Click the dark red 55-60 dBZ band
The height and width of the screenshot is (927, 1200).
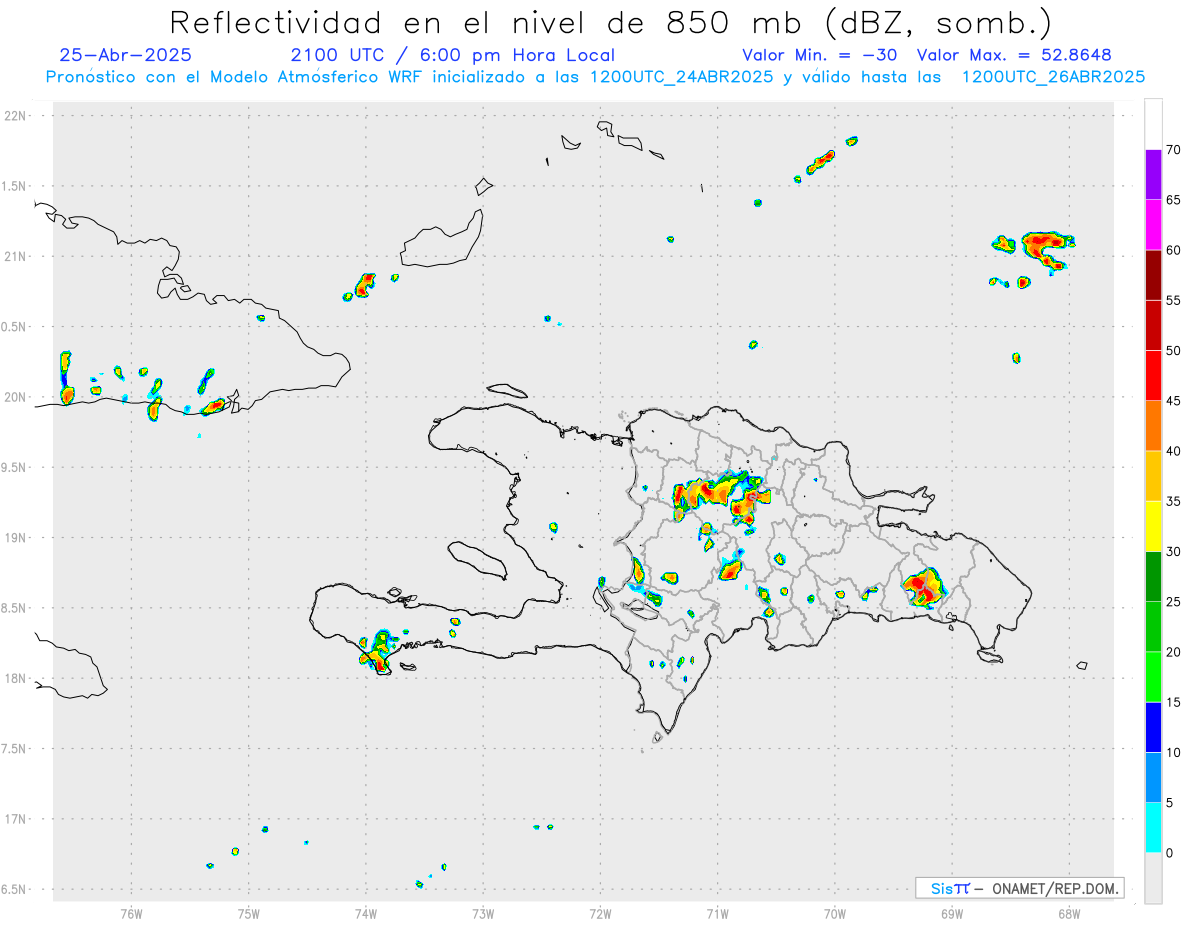(1153, 275)
